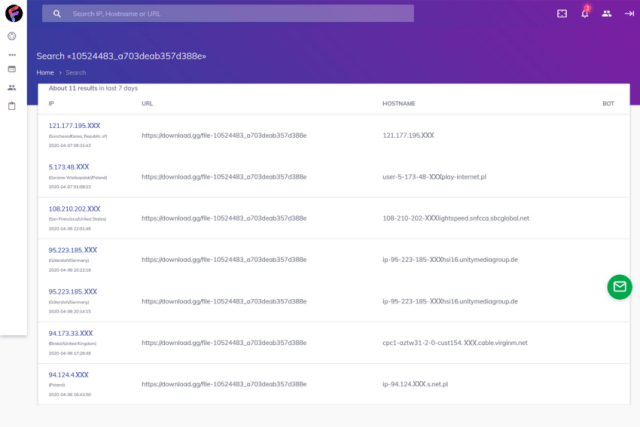
Task: Click the app logo in the sidebar
Action: 12,14
